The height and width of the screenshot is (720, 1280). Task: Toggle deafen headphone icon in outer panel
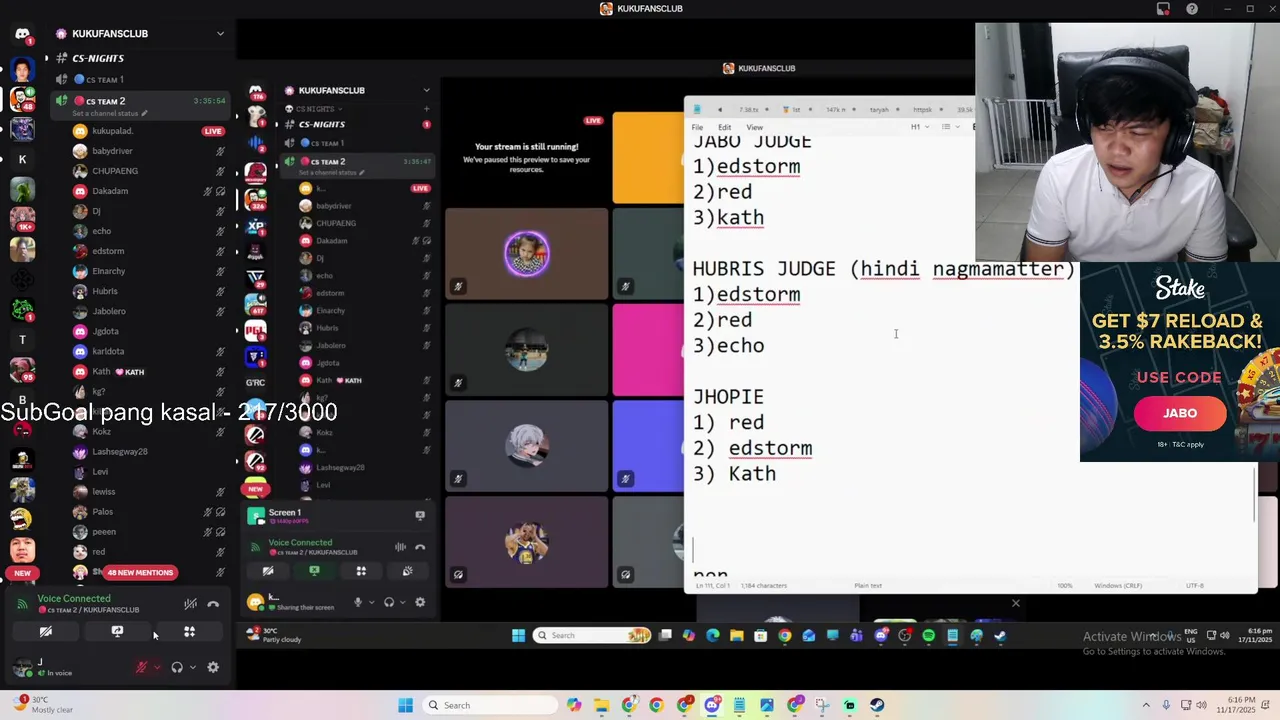tap(177, 668)
